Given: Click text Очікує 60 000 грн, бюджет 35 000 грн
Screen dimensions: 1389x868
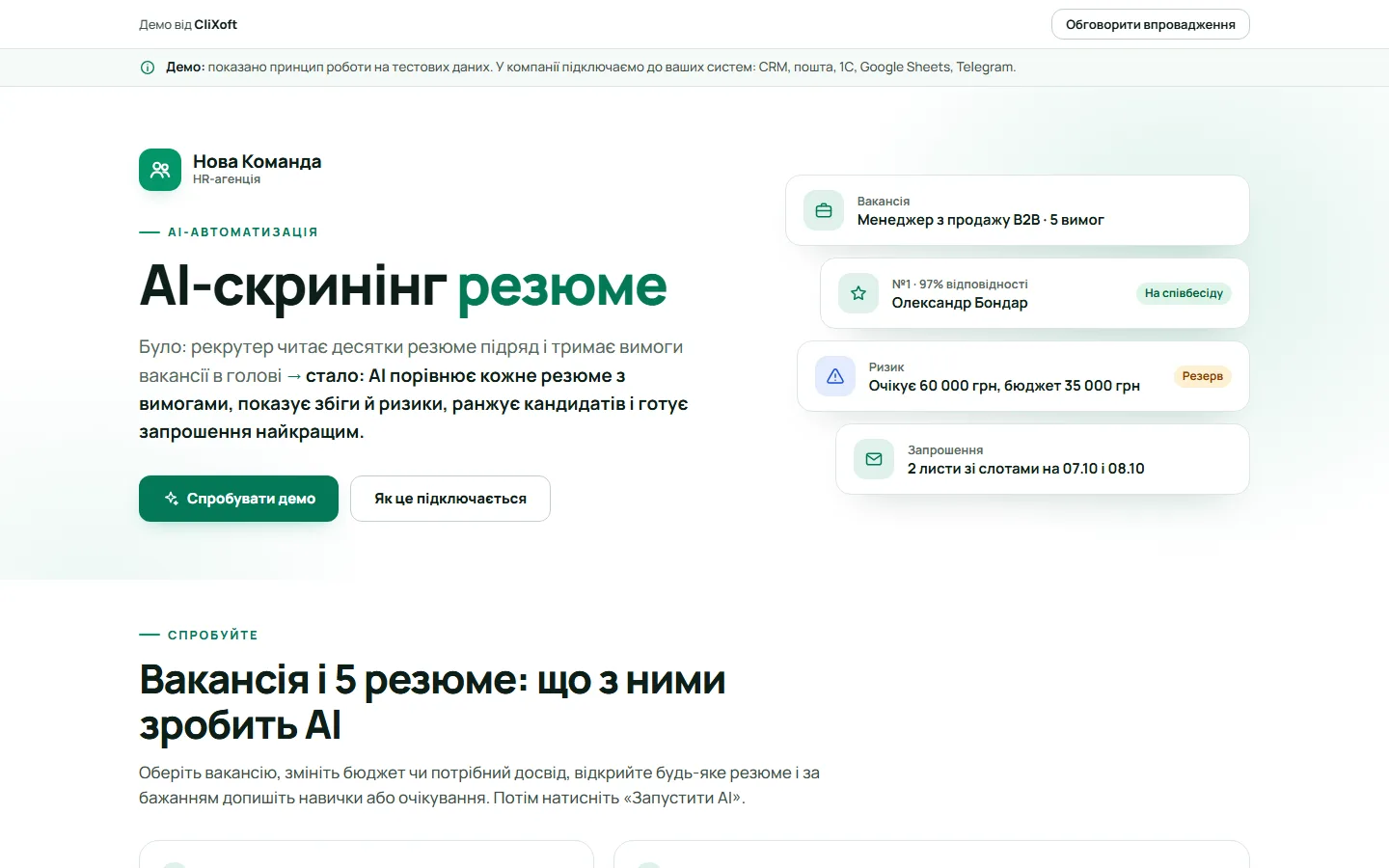Looking at the screenshot, I should 1004,386.
